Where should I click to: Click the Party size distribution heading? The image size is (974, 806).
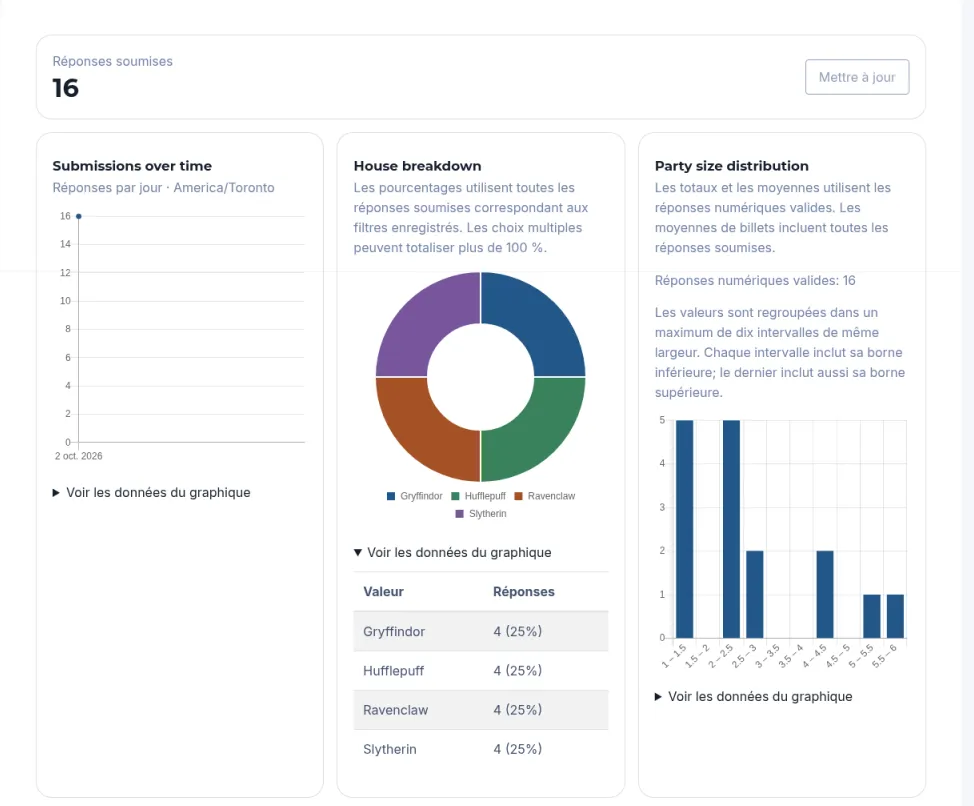[732, 166]
